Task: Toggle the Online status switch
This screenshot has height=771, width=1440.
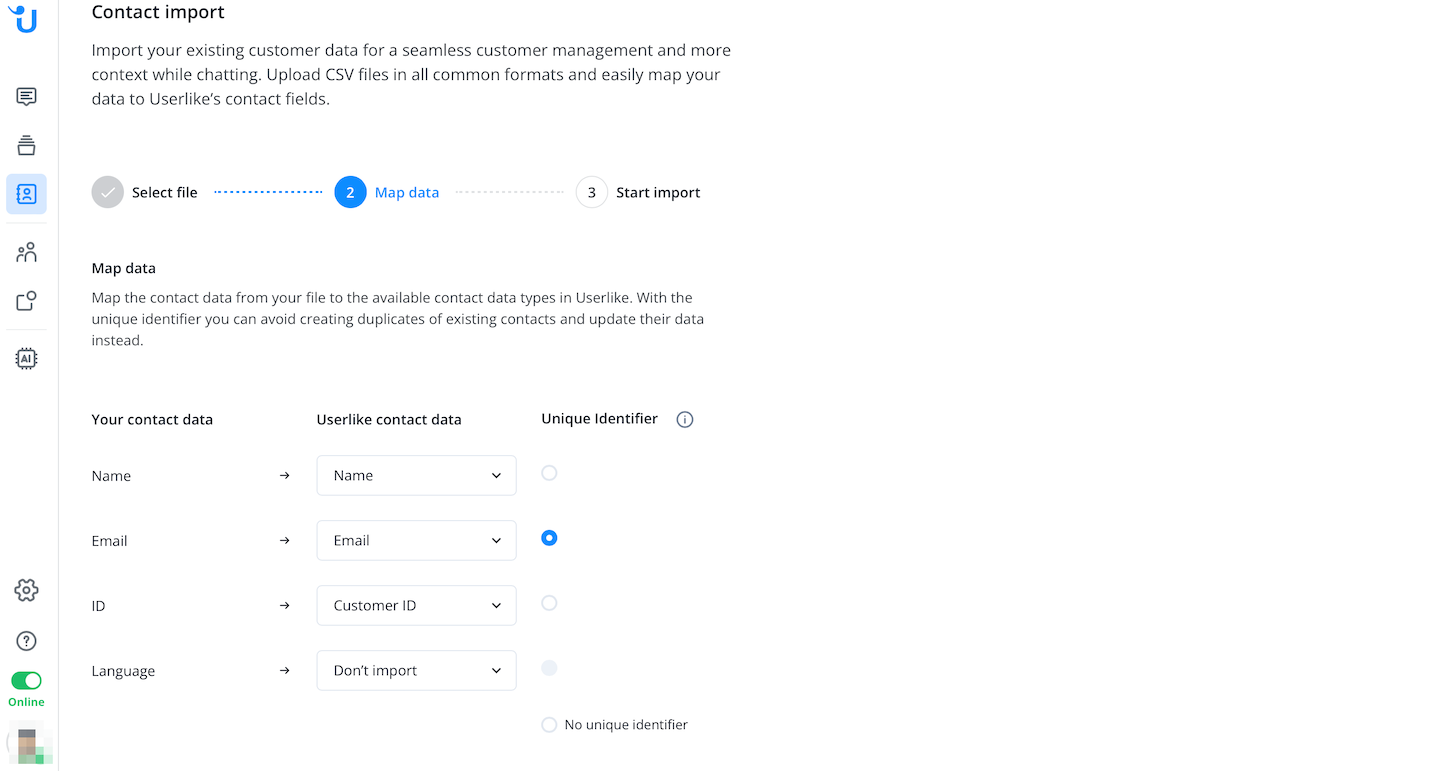Action: pos(27,681)
